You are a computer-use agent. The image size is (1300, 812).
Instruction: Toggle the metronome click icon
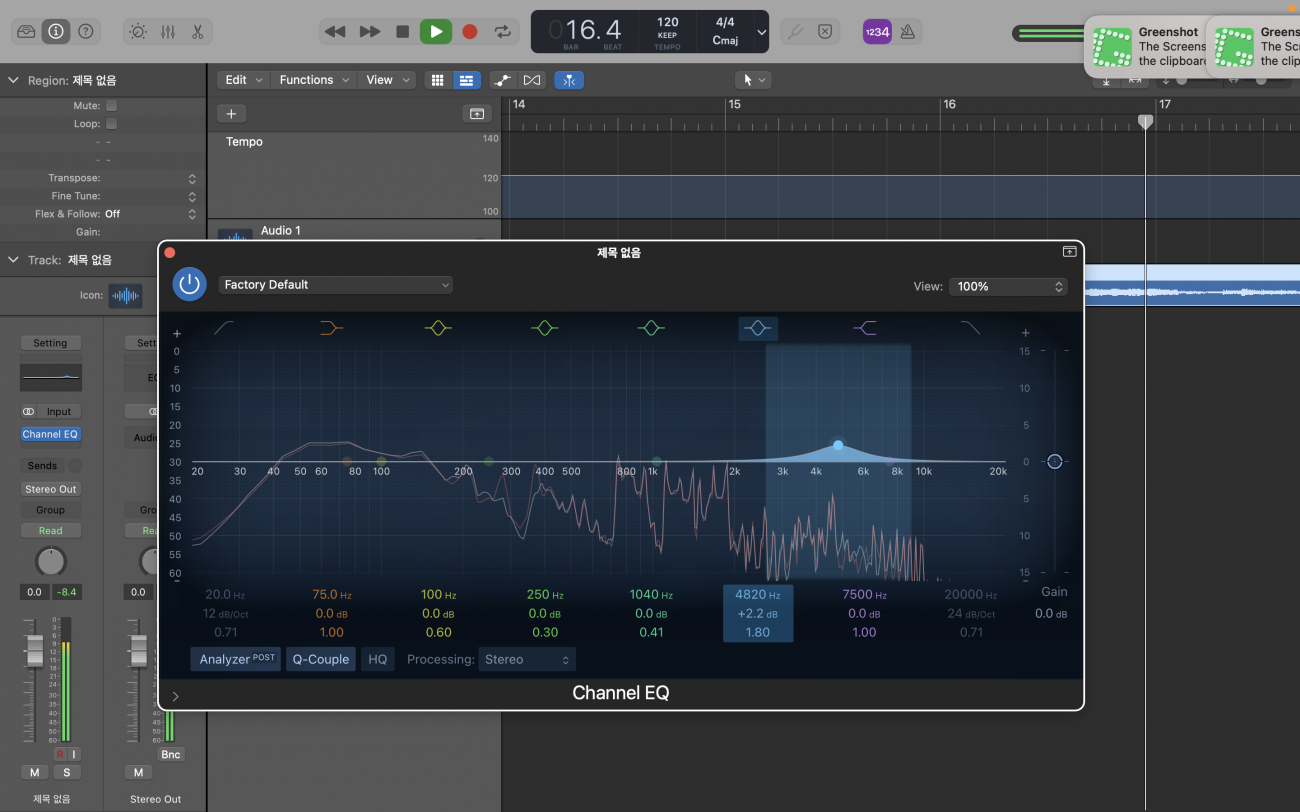tap(907, 32)
